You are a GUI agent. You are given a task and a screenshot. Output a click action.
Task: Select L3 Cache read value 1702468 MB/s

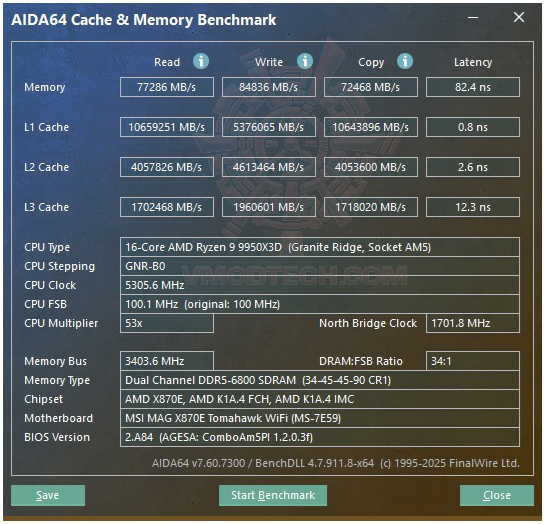(x=167, y=207)
